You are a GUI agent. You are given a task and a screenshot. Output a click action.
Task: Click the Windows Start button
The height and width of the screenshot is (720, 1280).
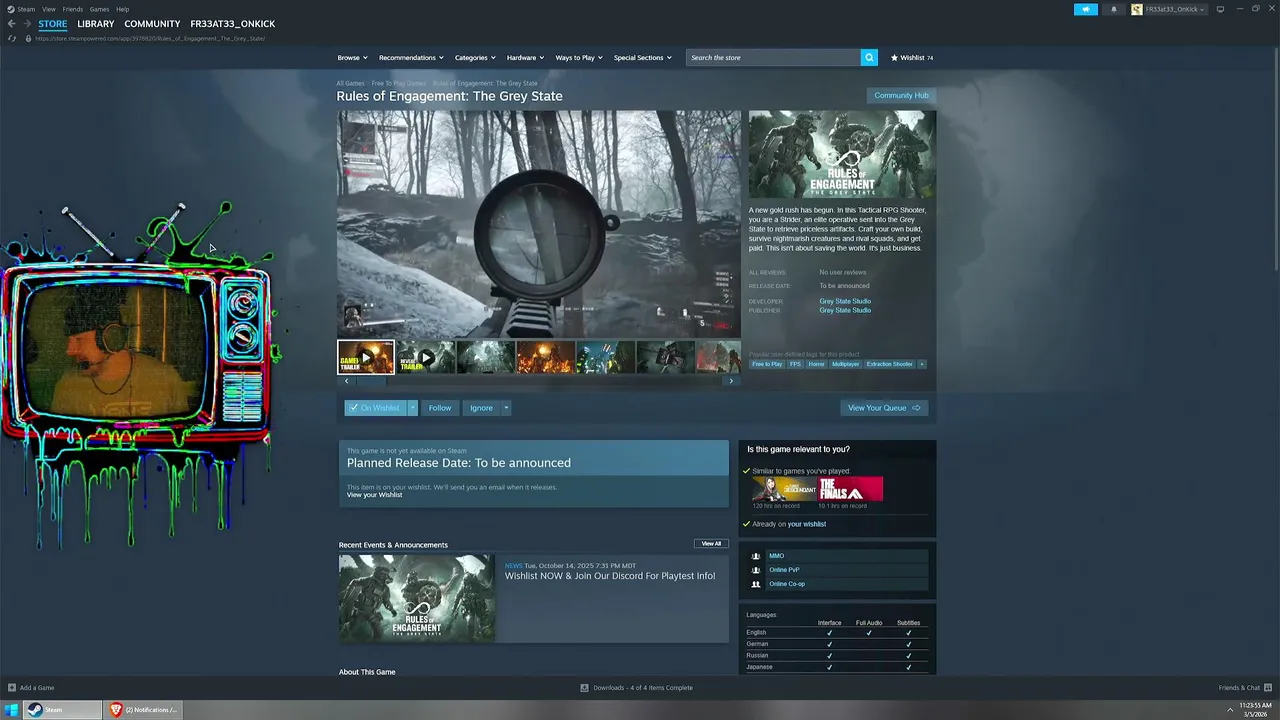(x=11, y=710)
